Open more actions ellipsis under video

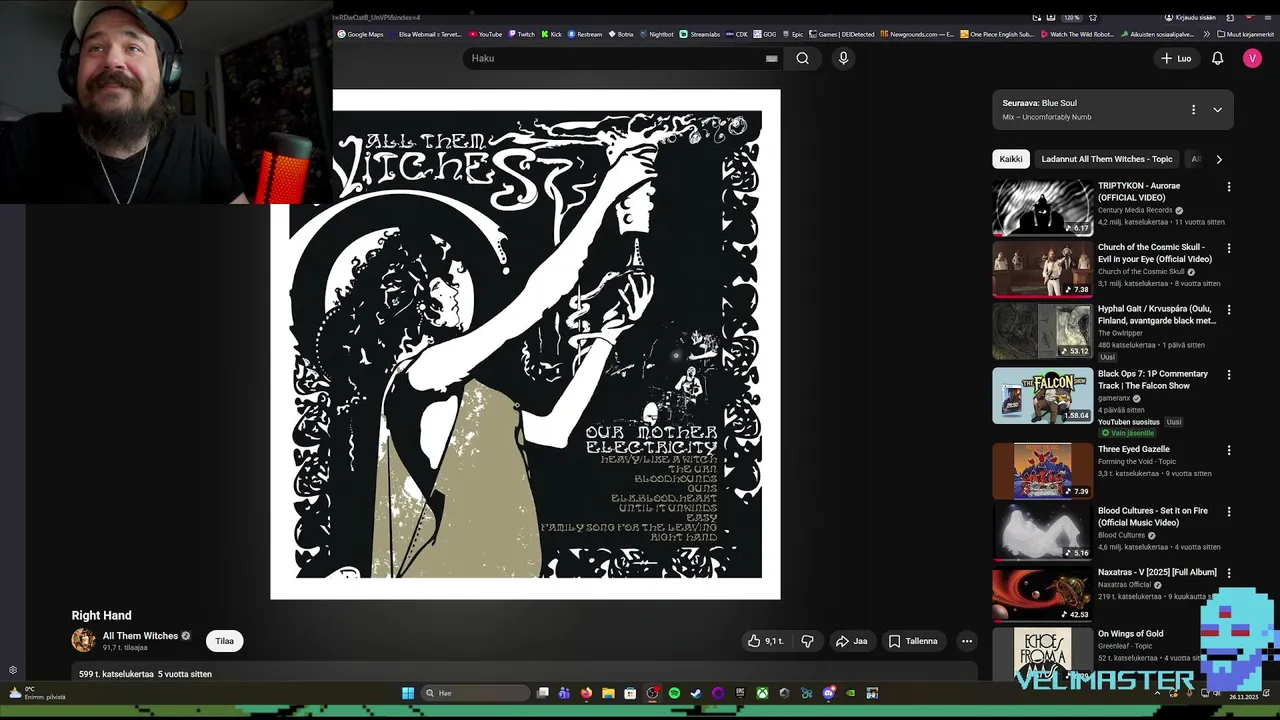tap(966, 641)
